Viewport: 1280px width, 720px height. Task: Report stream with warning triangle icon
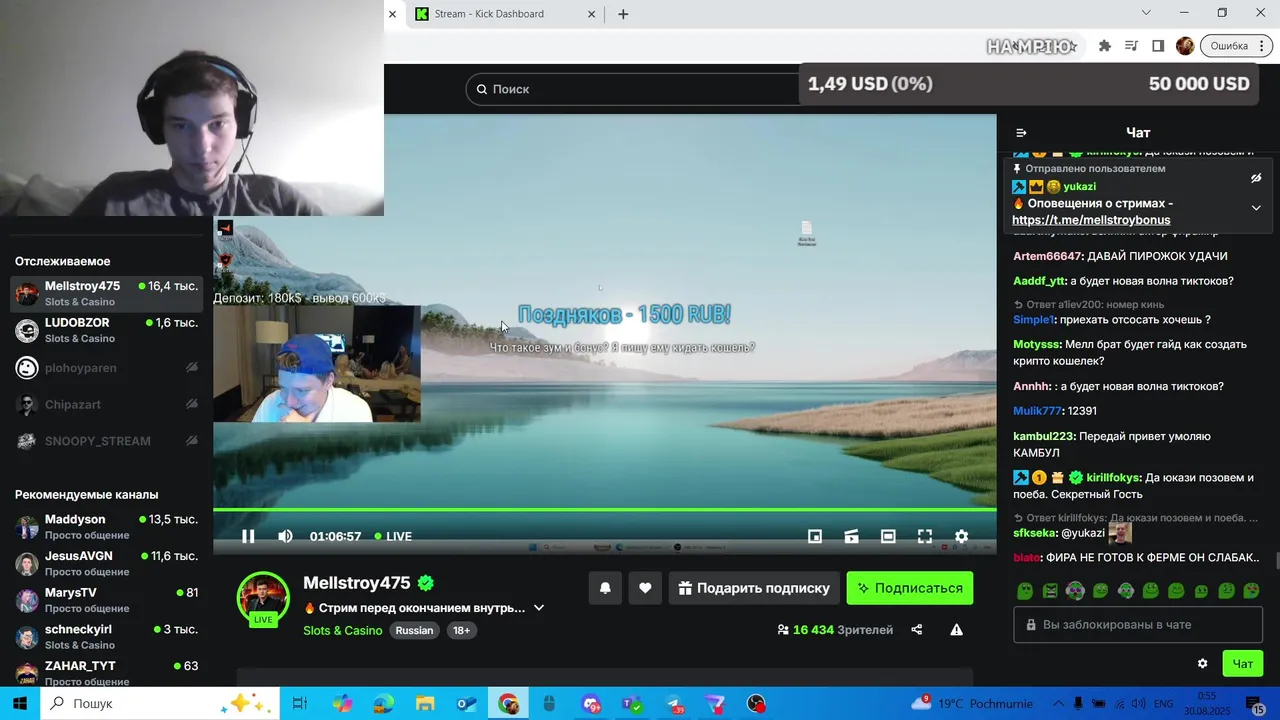coord(956,630)
